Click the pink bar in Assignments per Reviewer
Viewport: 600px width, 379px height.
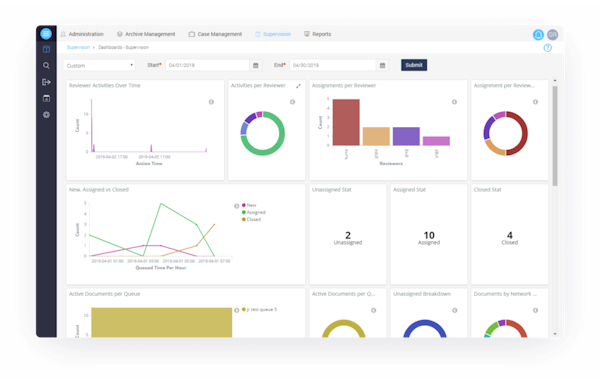(x=436, y=141)
